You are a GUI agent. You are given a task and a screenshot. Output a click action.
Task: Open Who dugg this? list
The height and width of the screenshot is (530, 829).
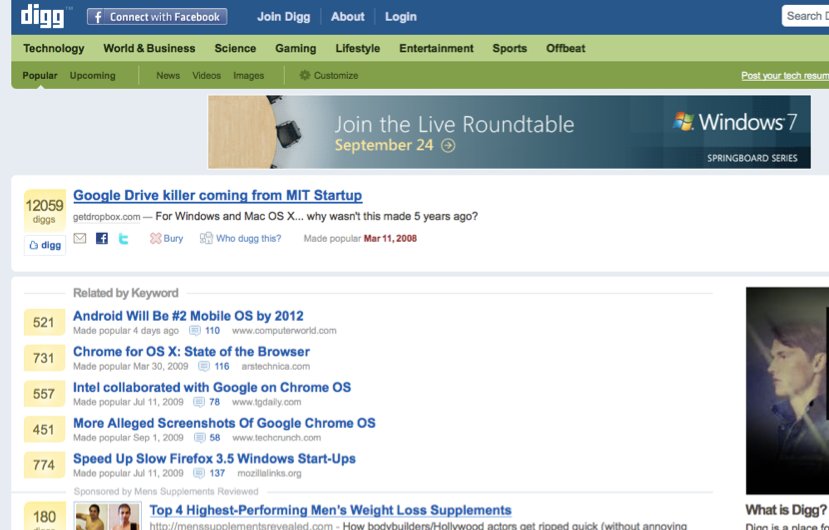(241, 239)
